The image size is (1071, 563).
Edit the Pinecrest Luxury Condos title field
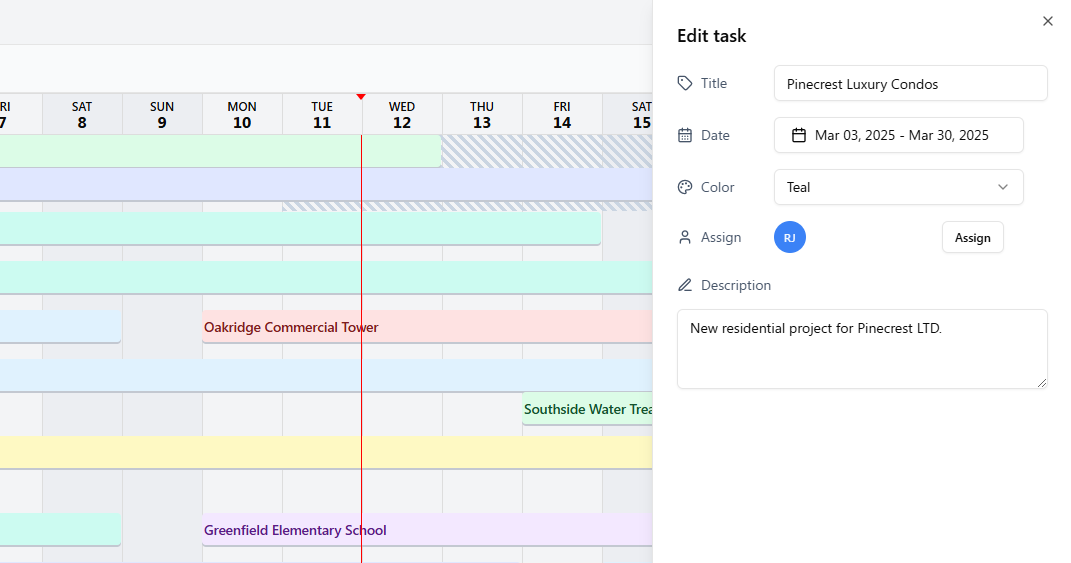pyautogui.click(x=910, y=84)
